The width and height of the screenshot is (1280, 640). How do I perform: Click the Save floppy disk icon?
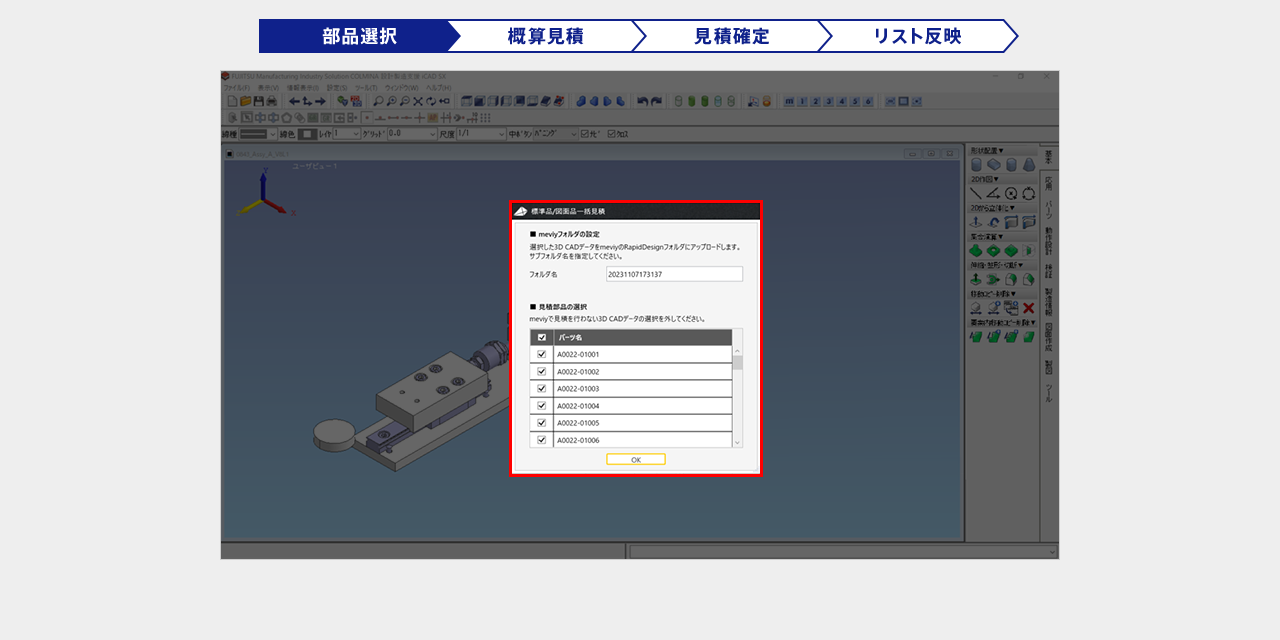click(x=258, y=101)
